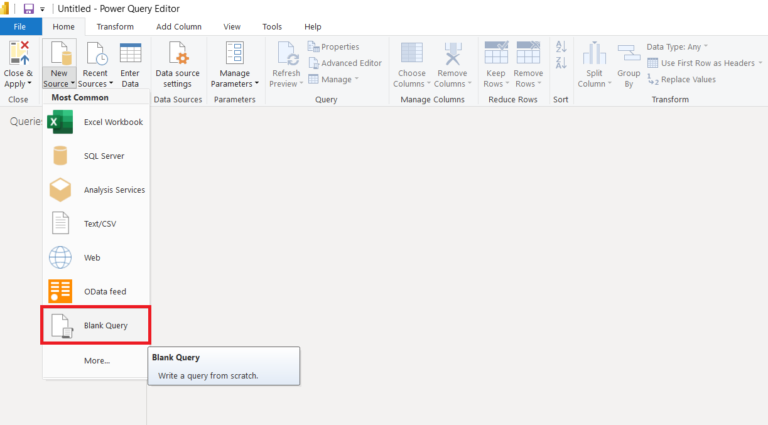Choose the Web data source
Viewport: 768px width, 425px height.
96,258
